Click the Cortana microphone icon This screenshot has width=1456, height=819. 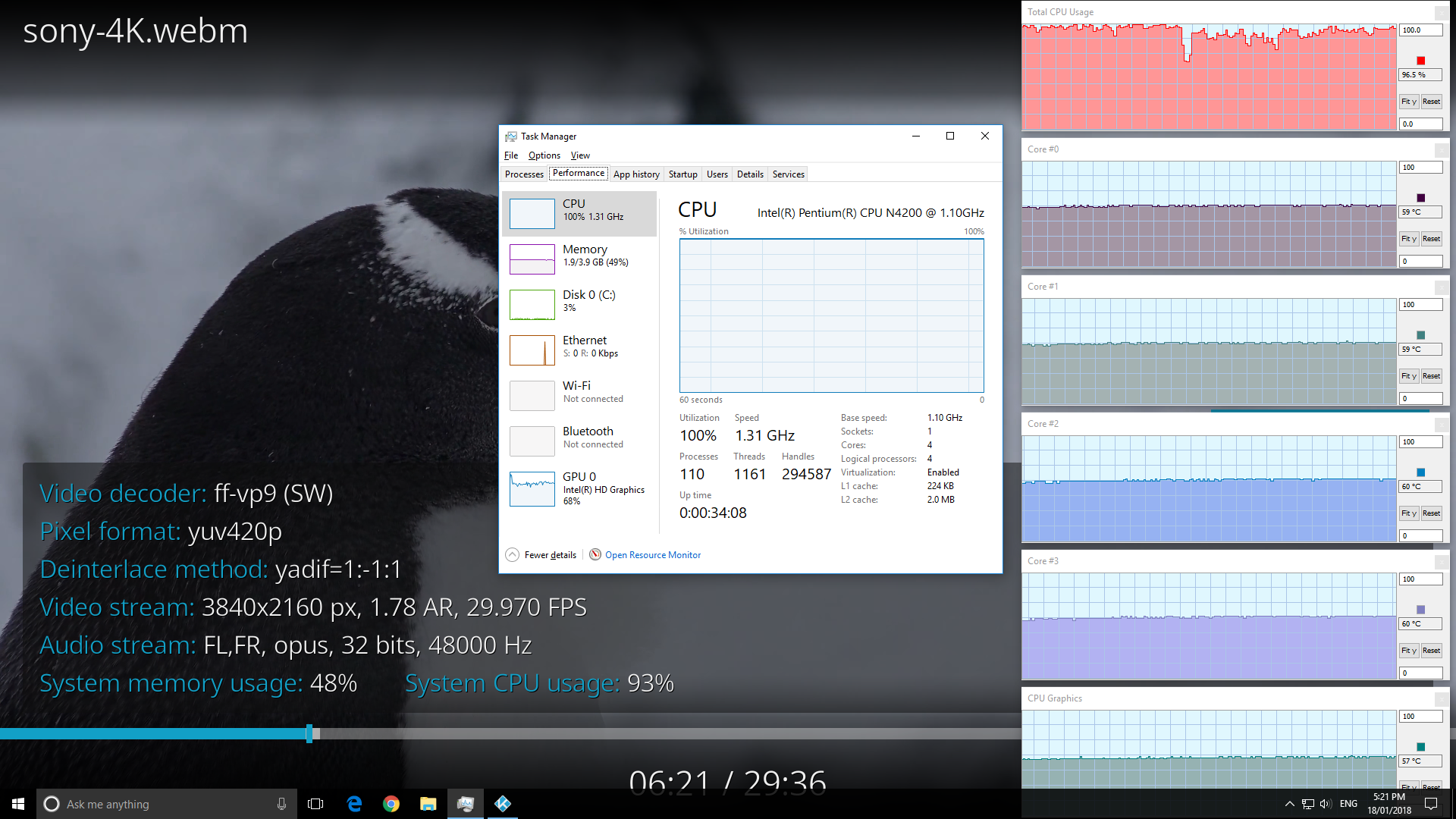281,804
